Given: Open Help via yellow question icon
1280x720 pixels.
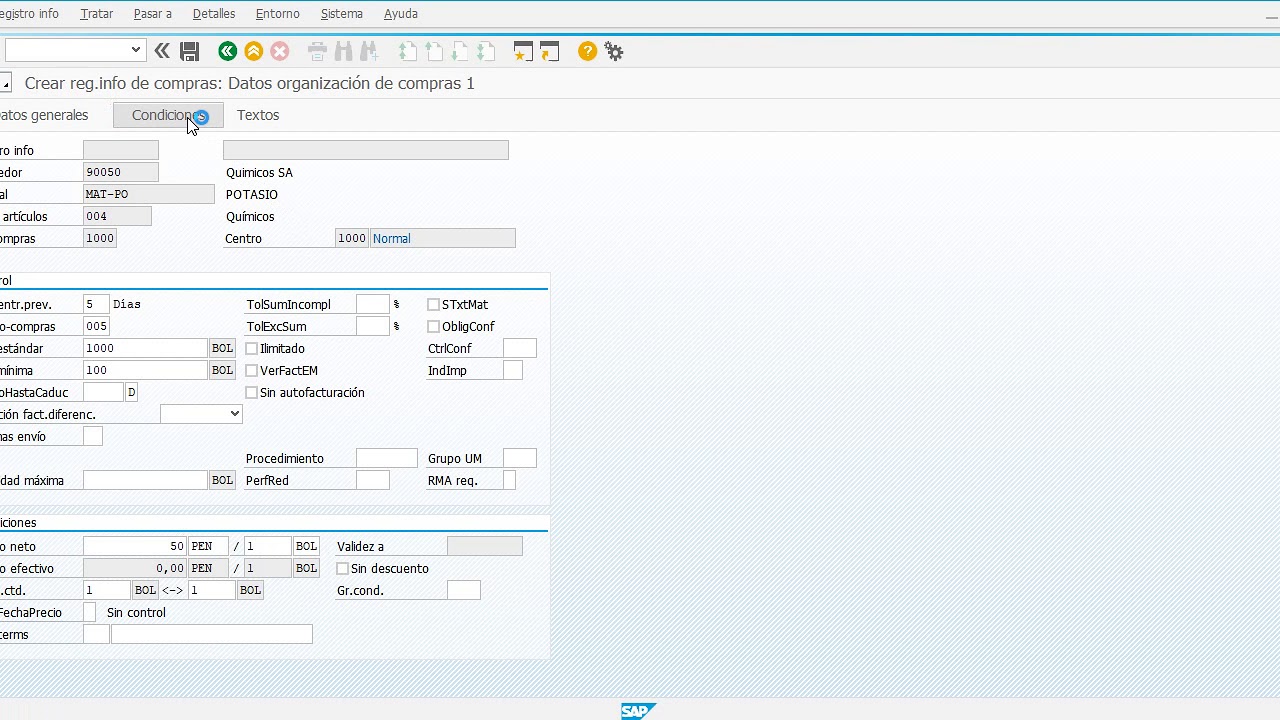Looking at the screenshot, I should (x=587, y=51).
